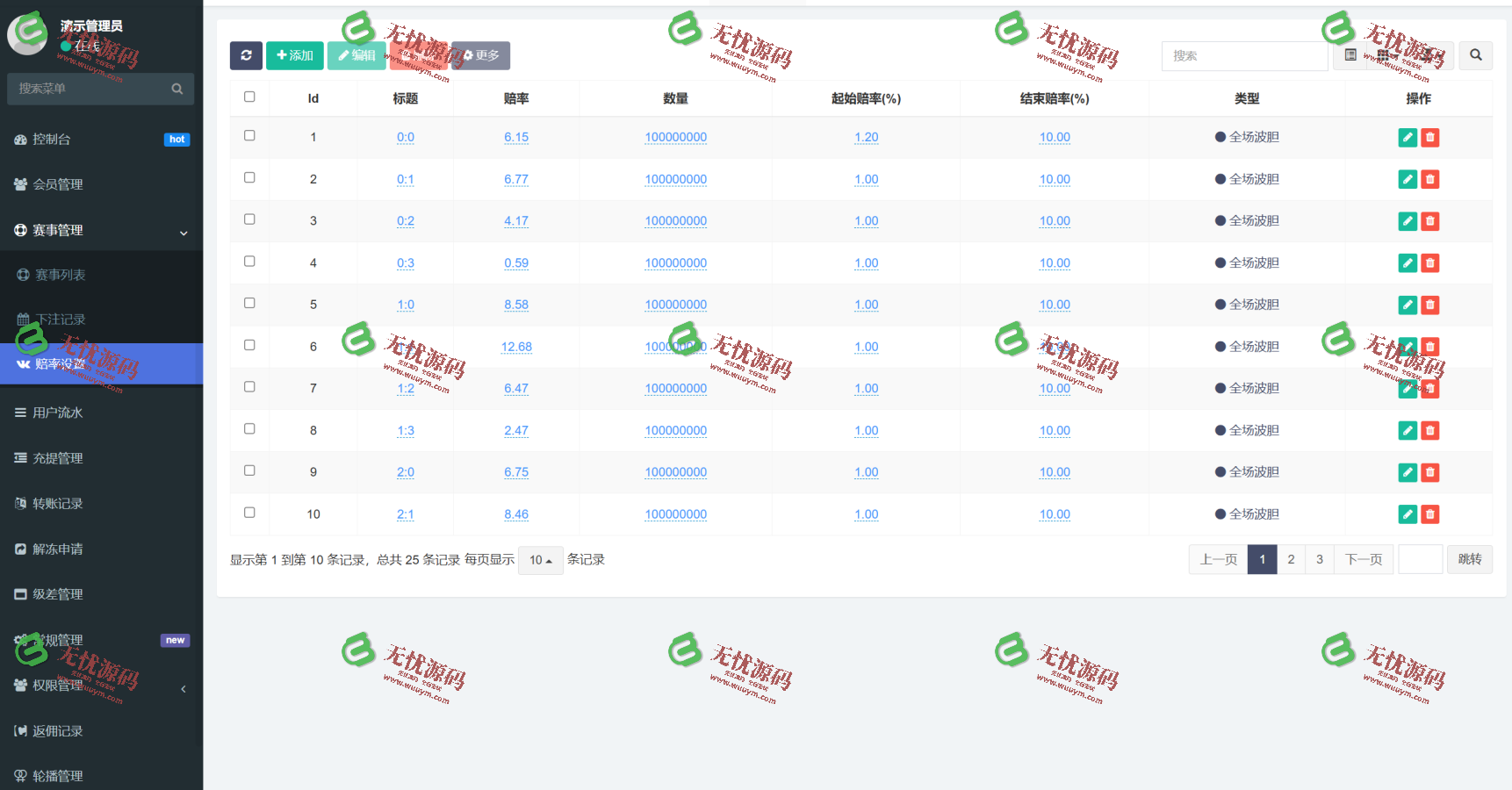Click the delete trash icon for row 9
The width and height of the screenshot is (1512, 790).
[x=1430, y=472]
